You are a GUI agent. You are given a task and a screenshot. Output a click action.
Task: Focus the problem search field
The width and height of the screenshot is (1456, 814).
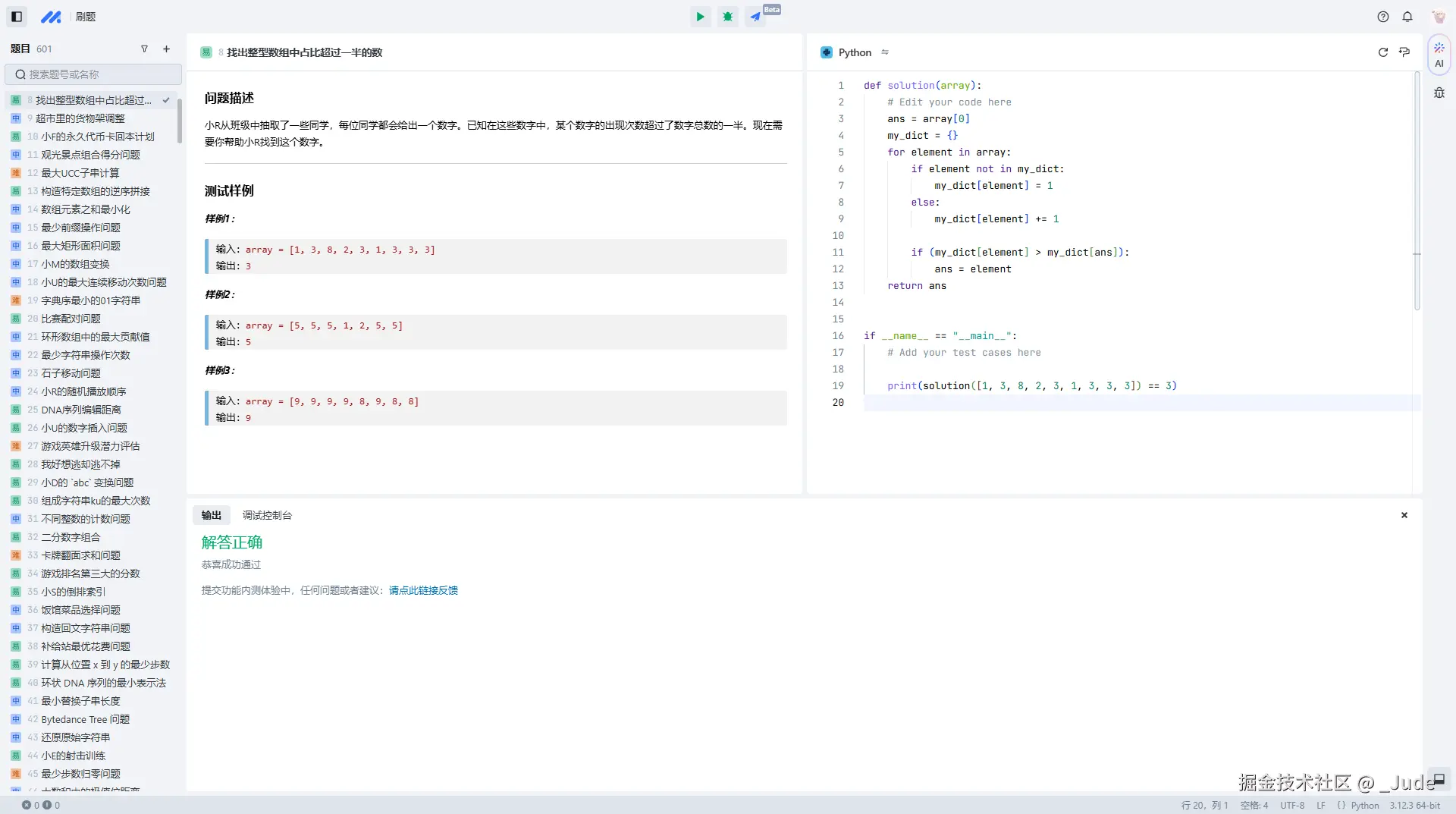(93, 74)
